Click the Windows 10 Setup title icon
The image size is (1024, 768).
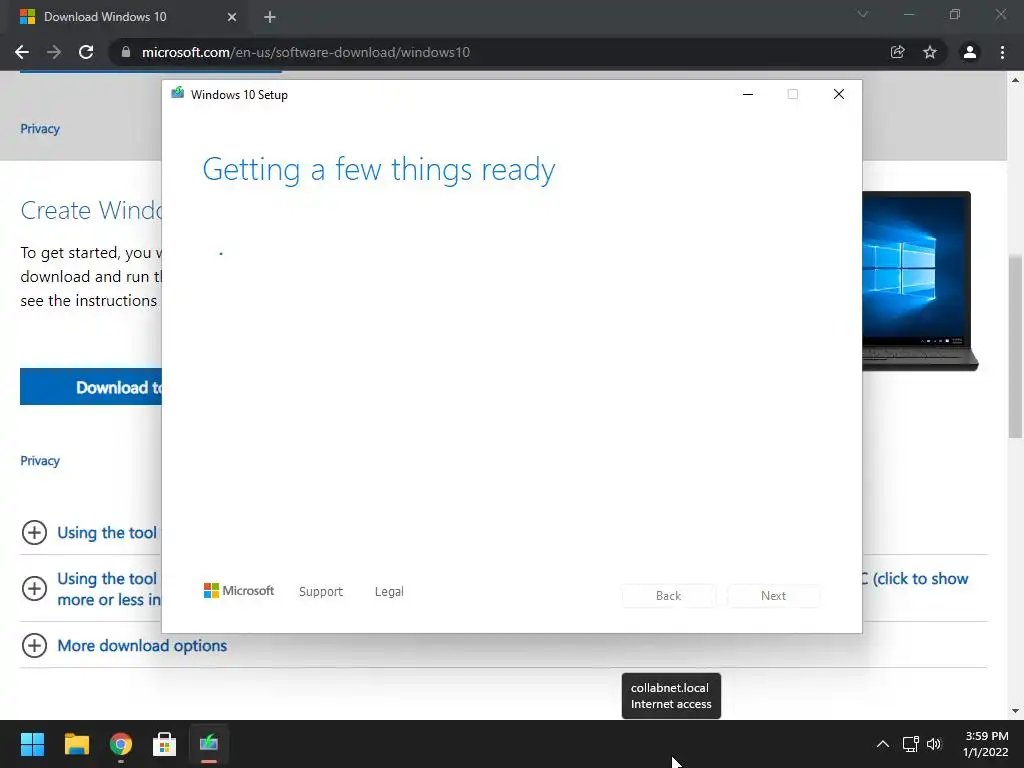[178, 93]
